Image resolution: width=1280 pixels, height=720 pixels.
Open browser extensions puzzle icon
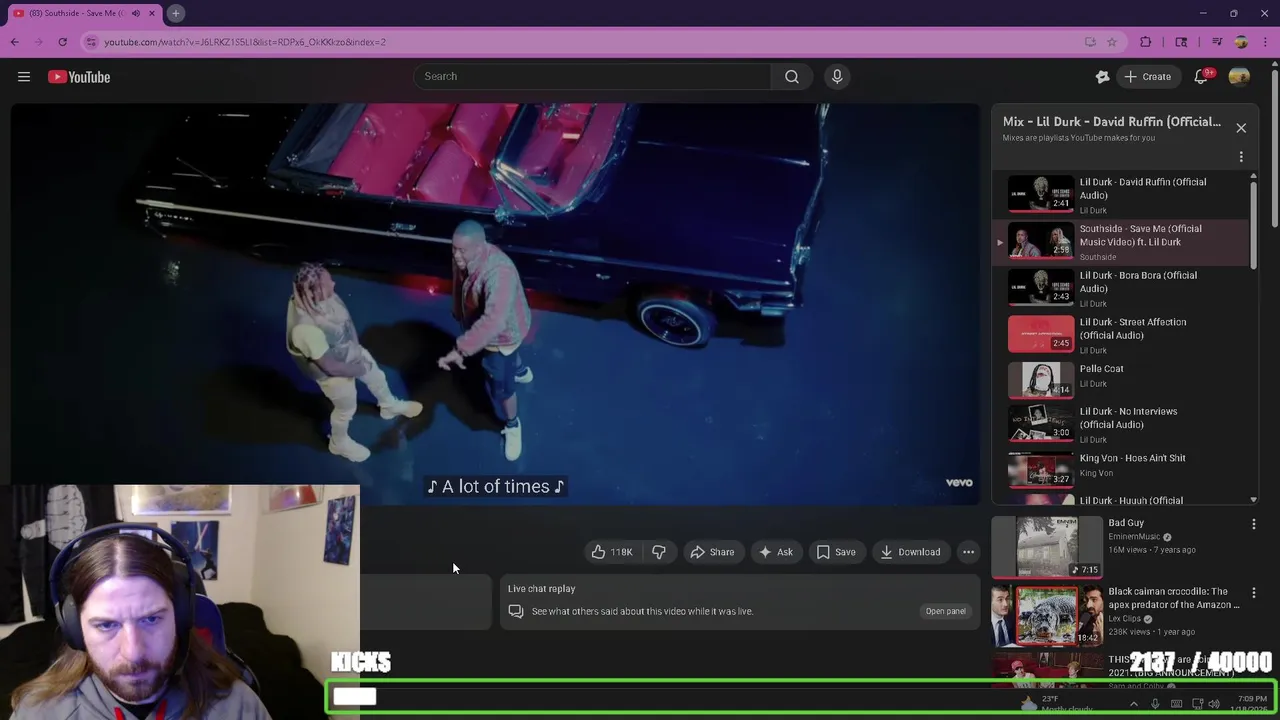(x=1146, y=42)
